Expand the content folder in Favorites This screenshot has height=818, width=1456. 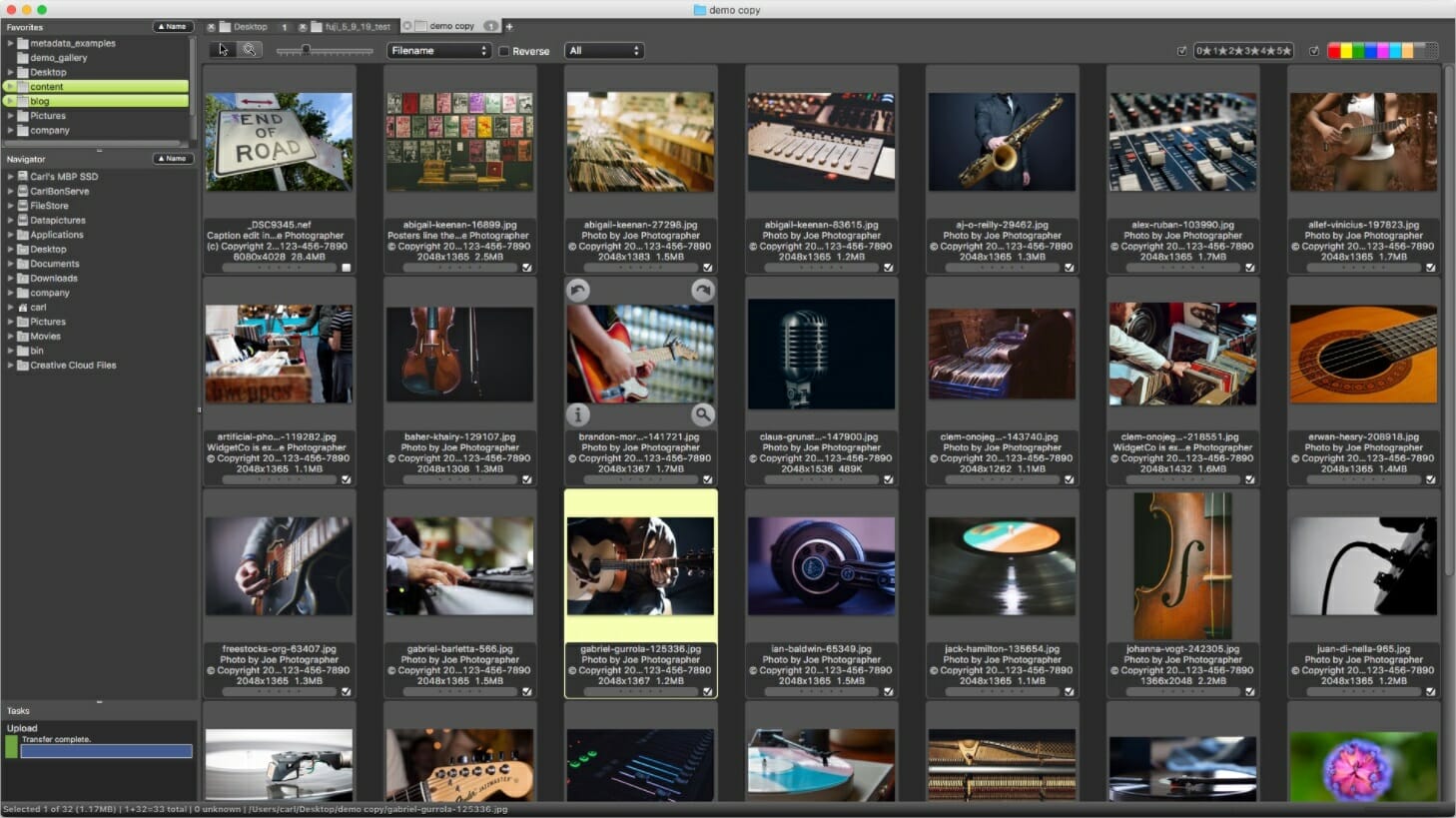pos(10,87)
